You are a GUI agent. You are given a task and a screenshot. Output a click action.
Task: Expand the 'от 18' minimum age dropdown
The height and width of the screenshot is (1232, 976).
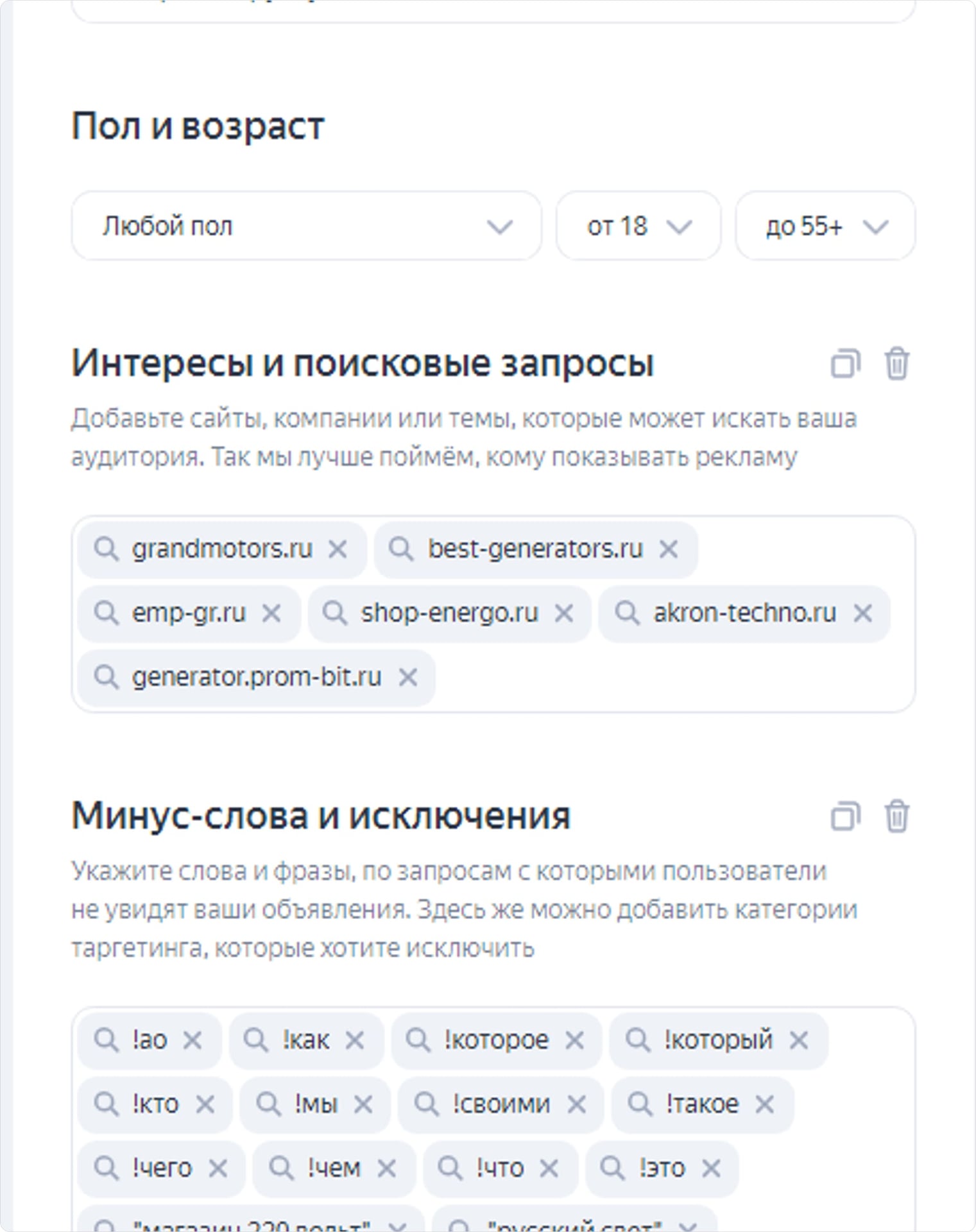[x=638, y=227]
